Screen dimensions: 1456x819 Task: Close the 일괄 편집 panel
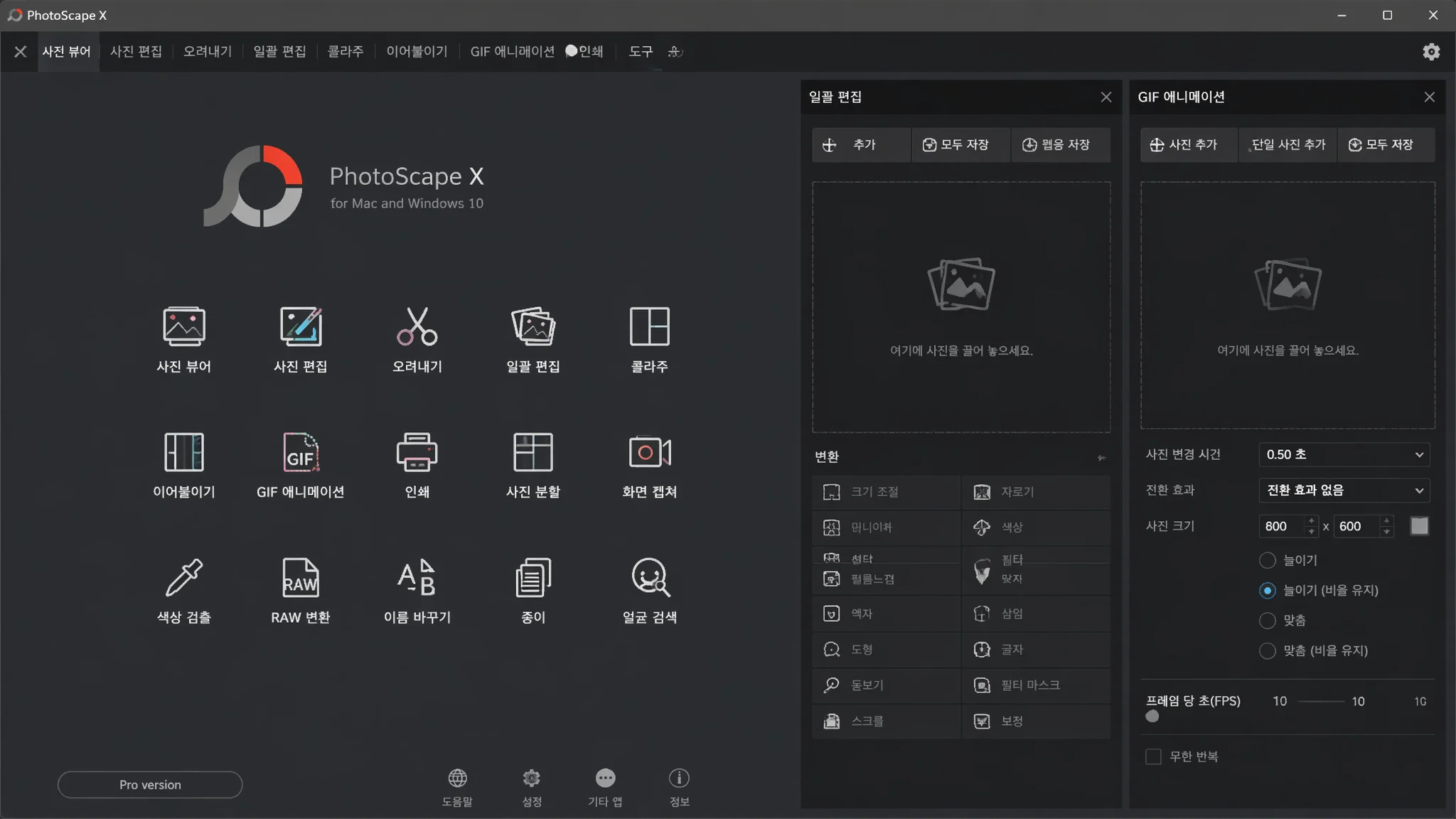click(x=1106, y=97)
